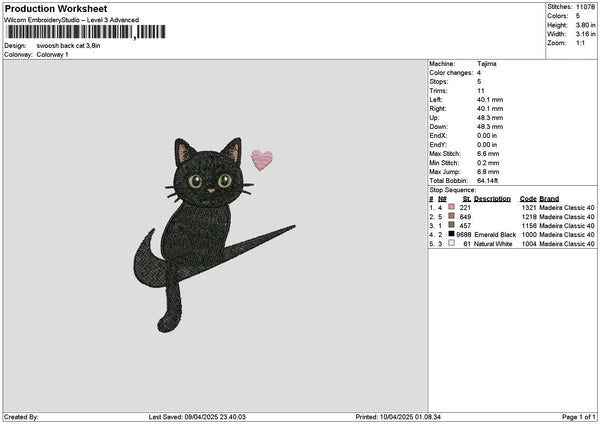Click the 'Production Worksheet' heading
600x424 pixels.
[x=56, y=9]
